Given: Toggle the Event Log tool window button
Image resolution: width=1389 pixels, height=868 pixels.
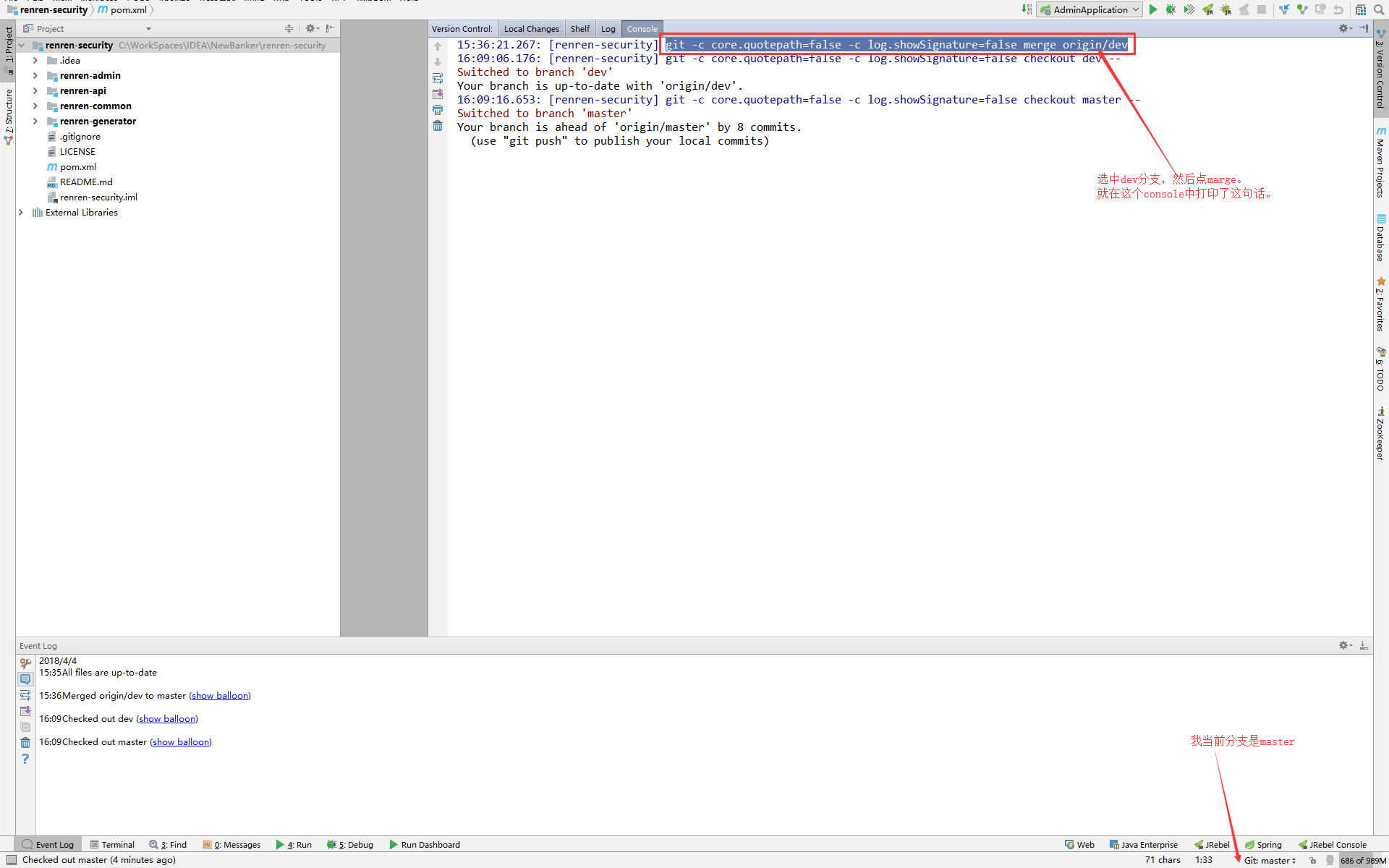Looking at the screenshot, I should 48,844.
